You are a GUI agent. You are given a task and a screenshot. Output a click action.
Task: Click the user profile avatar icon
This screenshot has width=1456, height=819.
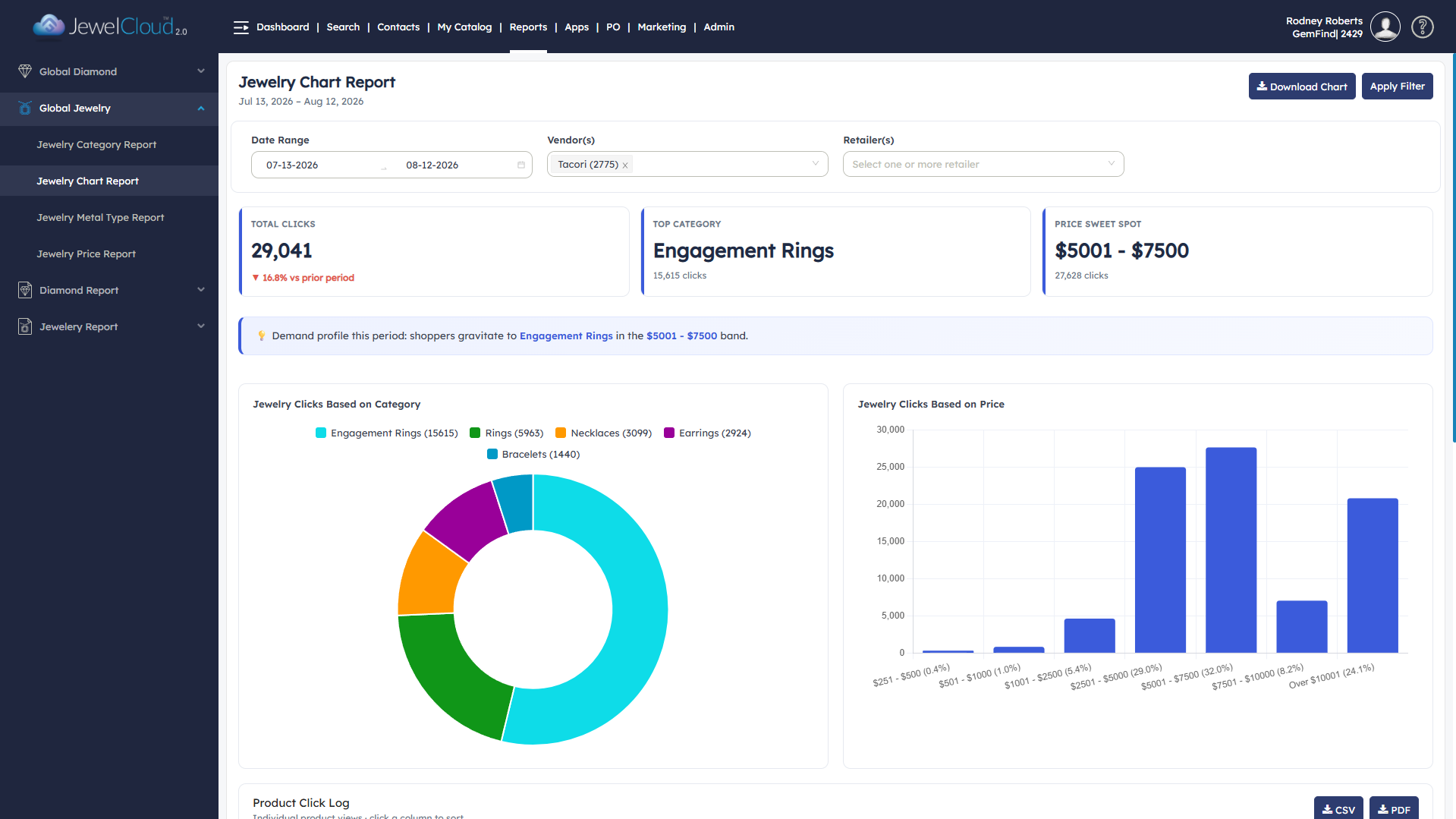pyautogui.click(x=1385, y=27)
